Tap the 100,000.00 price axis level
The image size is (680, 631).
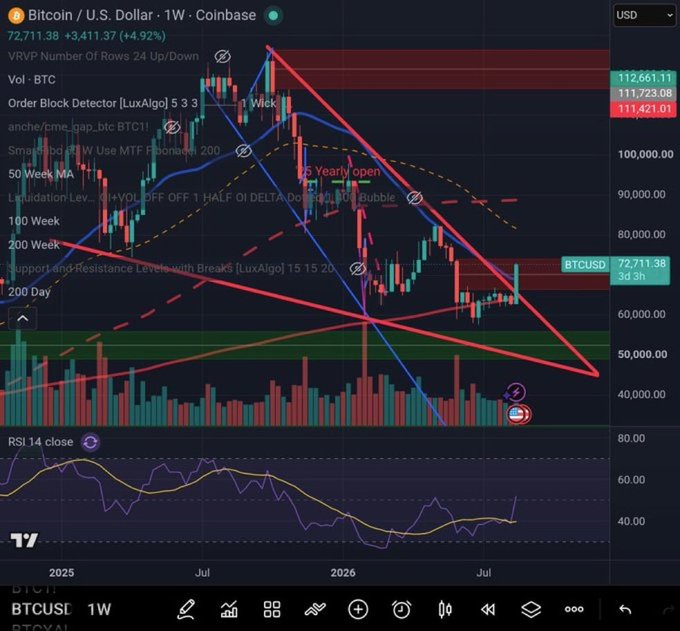645,154
